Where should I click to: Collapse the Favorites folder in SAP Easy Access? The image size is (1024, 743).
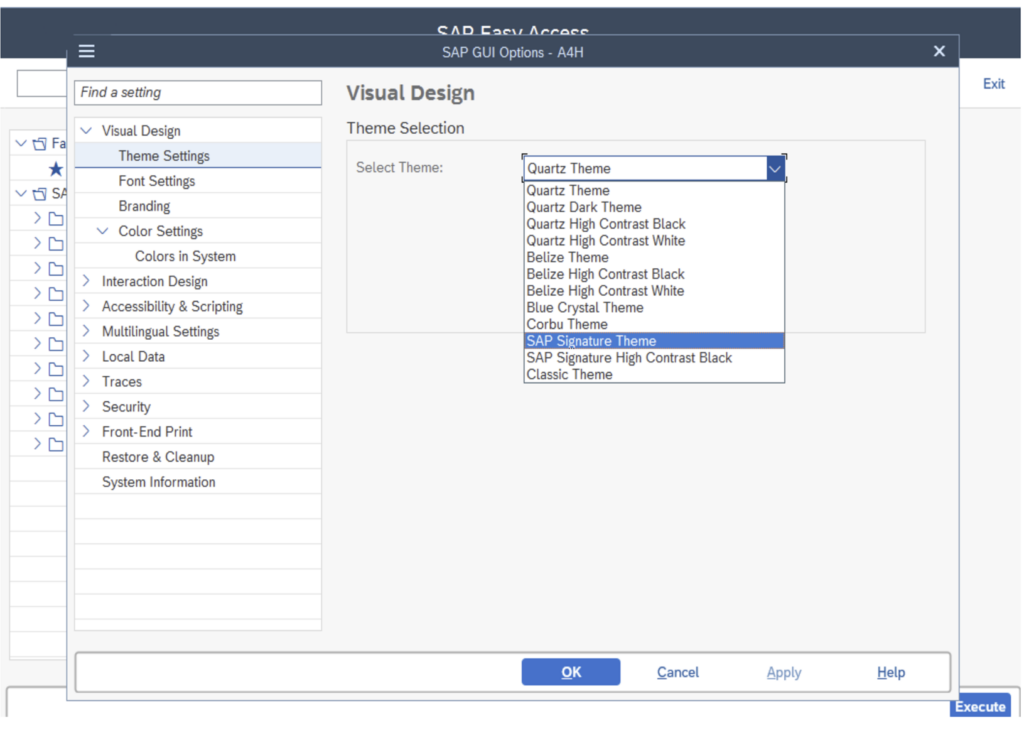(21, 143)
